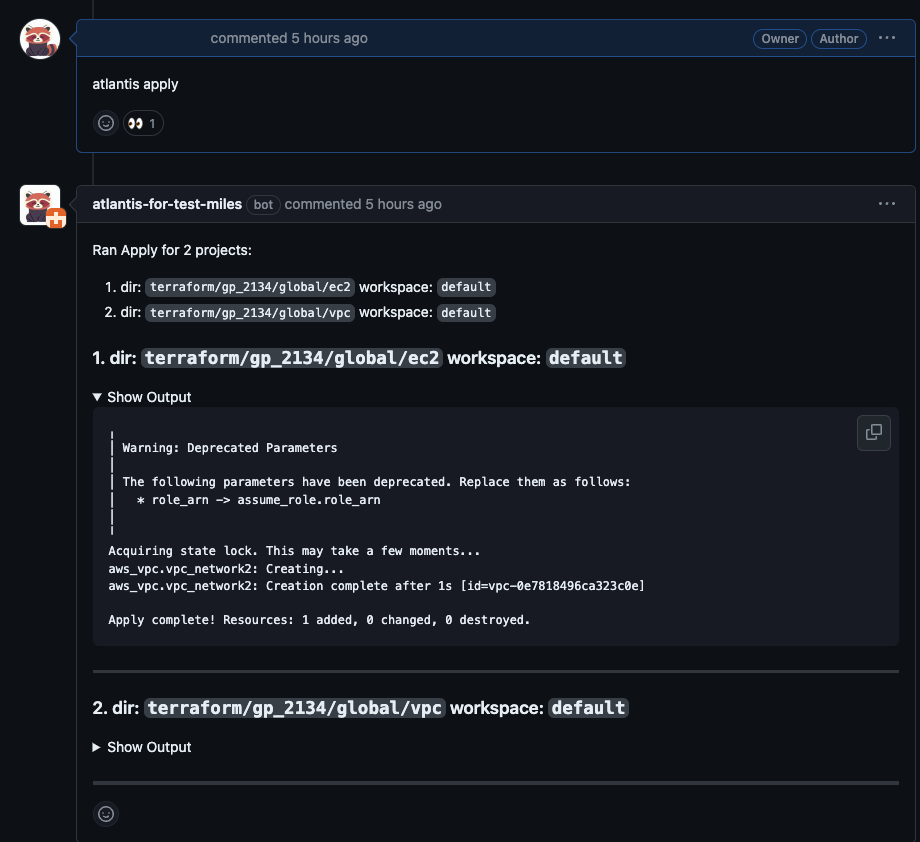Click the Owner badge

[x=780, y=39]
